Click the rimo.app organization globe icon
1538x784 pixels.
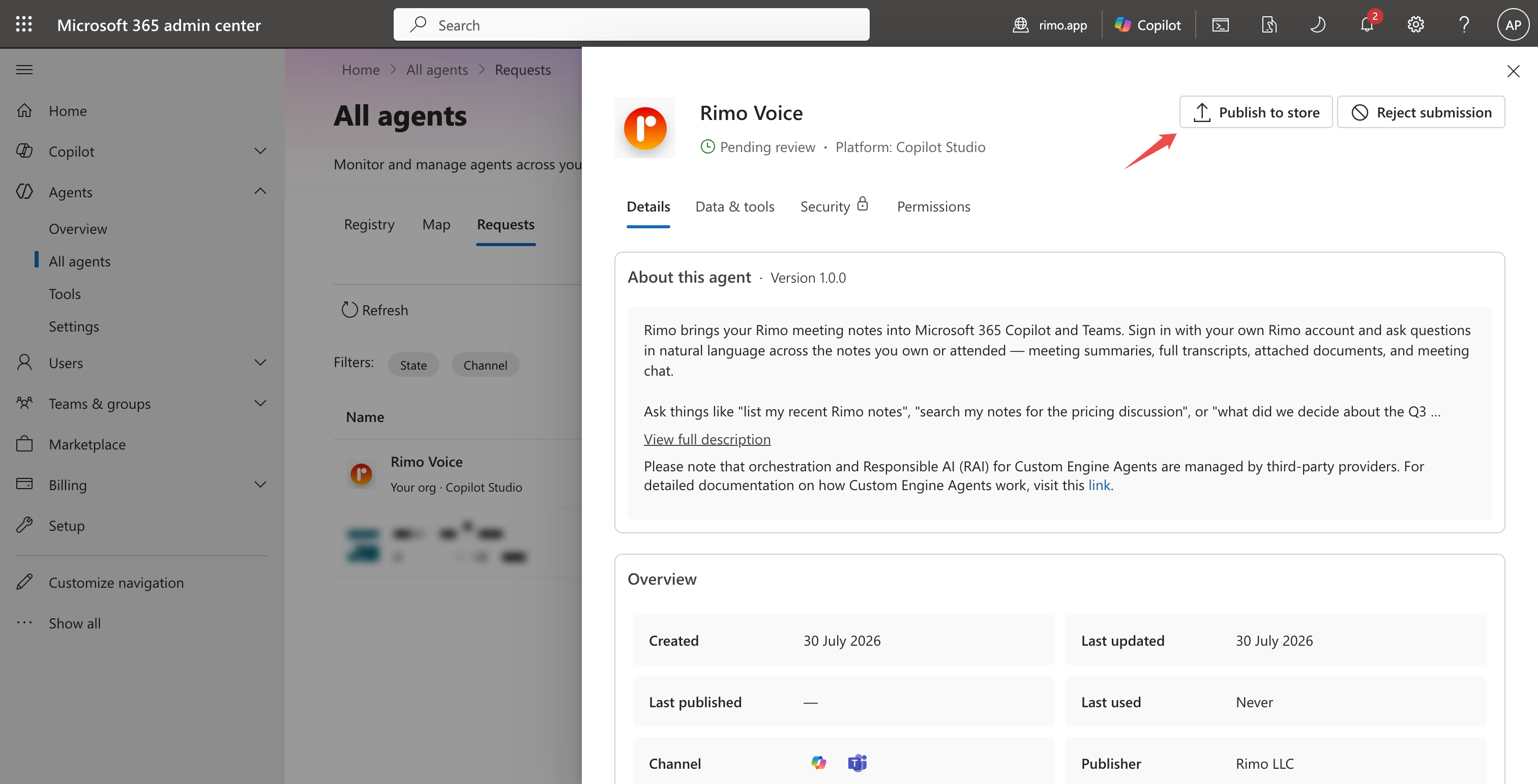pyautogui.click(x=1020, y=24)
